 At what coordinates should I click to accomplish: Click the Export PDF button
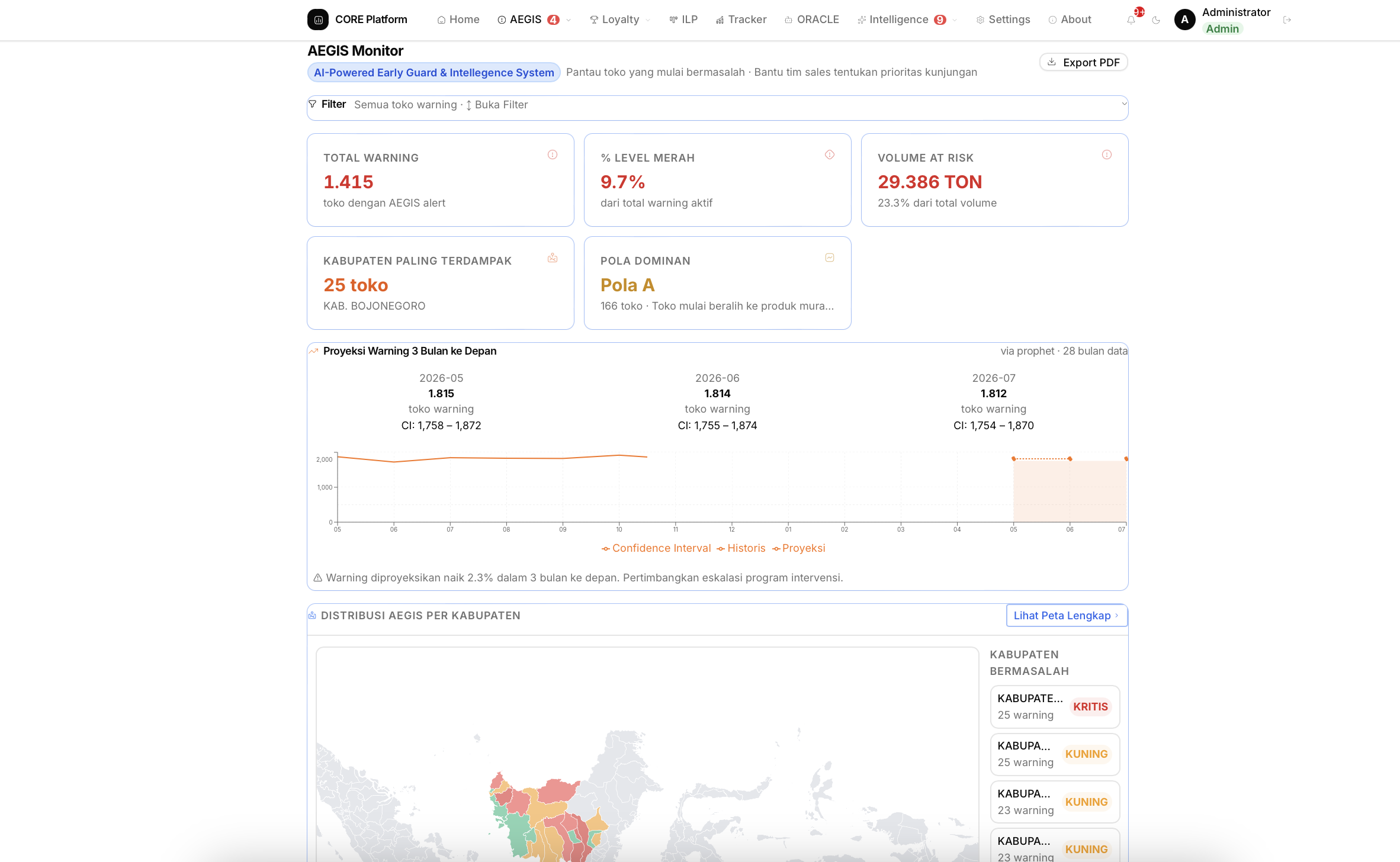coord(1084,62)
